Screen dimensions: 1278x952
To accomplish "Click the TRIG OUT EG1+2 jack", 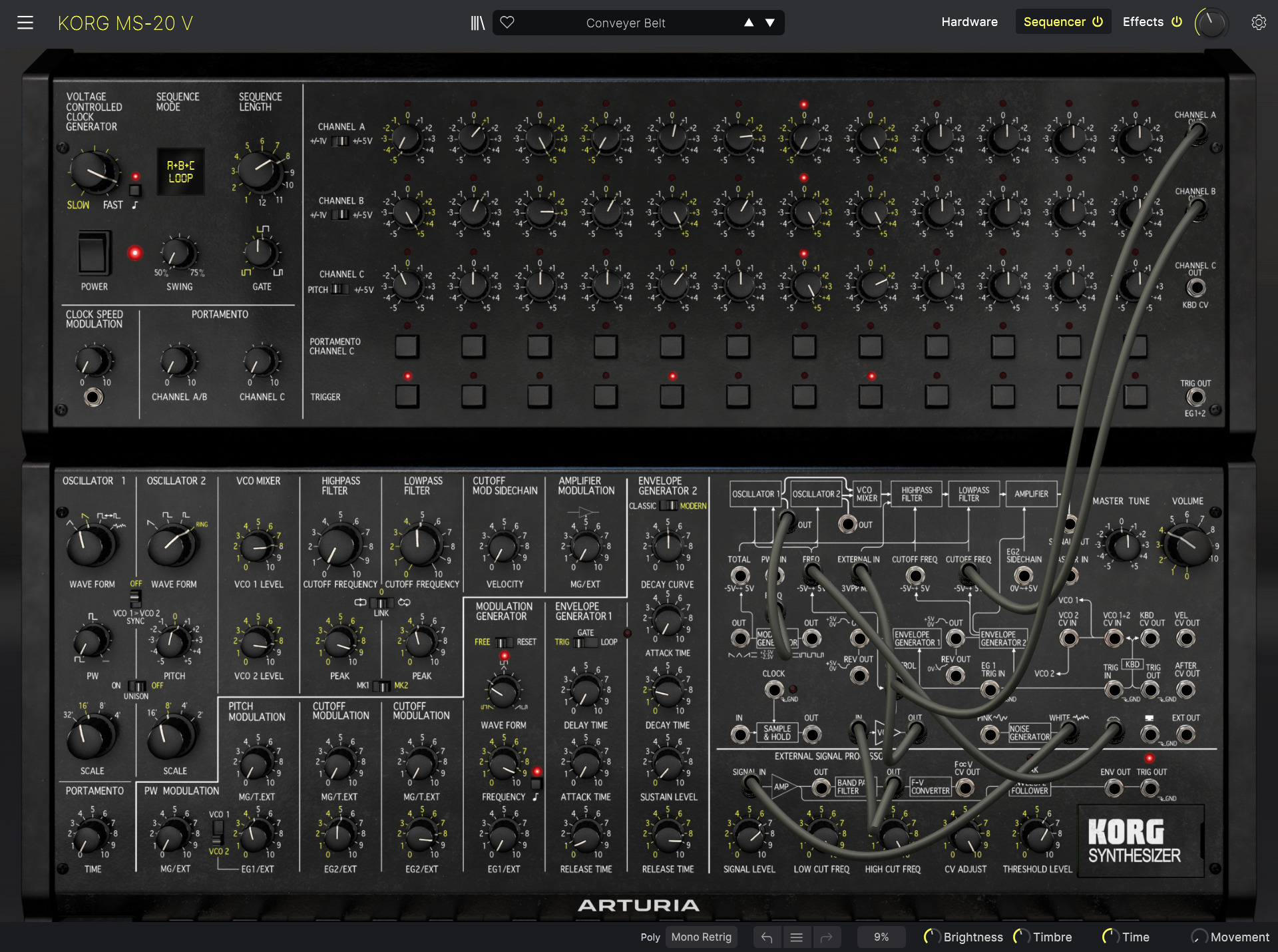I will tap(1195, 397).
